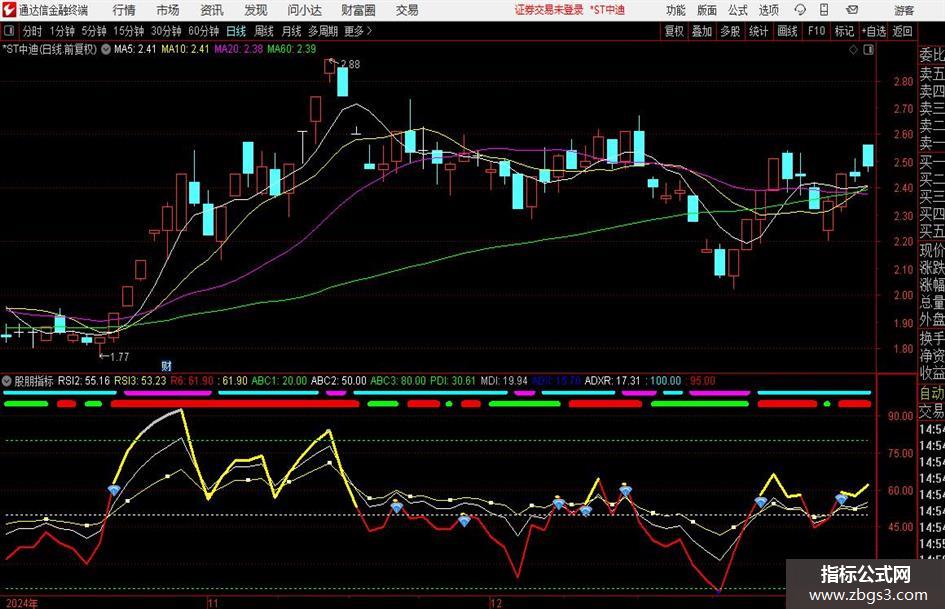Image resolution: width=945 pixels, height=609 pixels.
Task: Click the 复权 toolbar button
Action: click(x=674, y=31)
